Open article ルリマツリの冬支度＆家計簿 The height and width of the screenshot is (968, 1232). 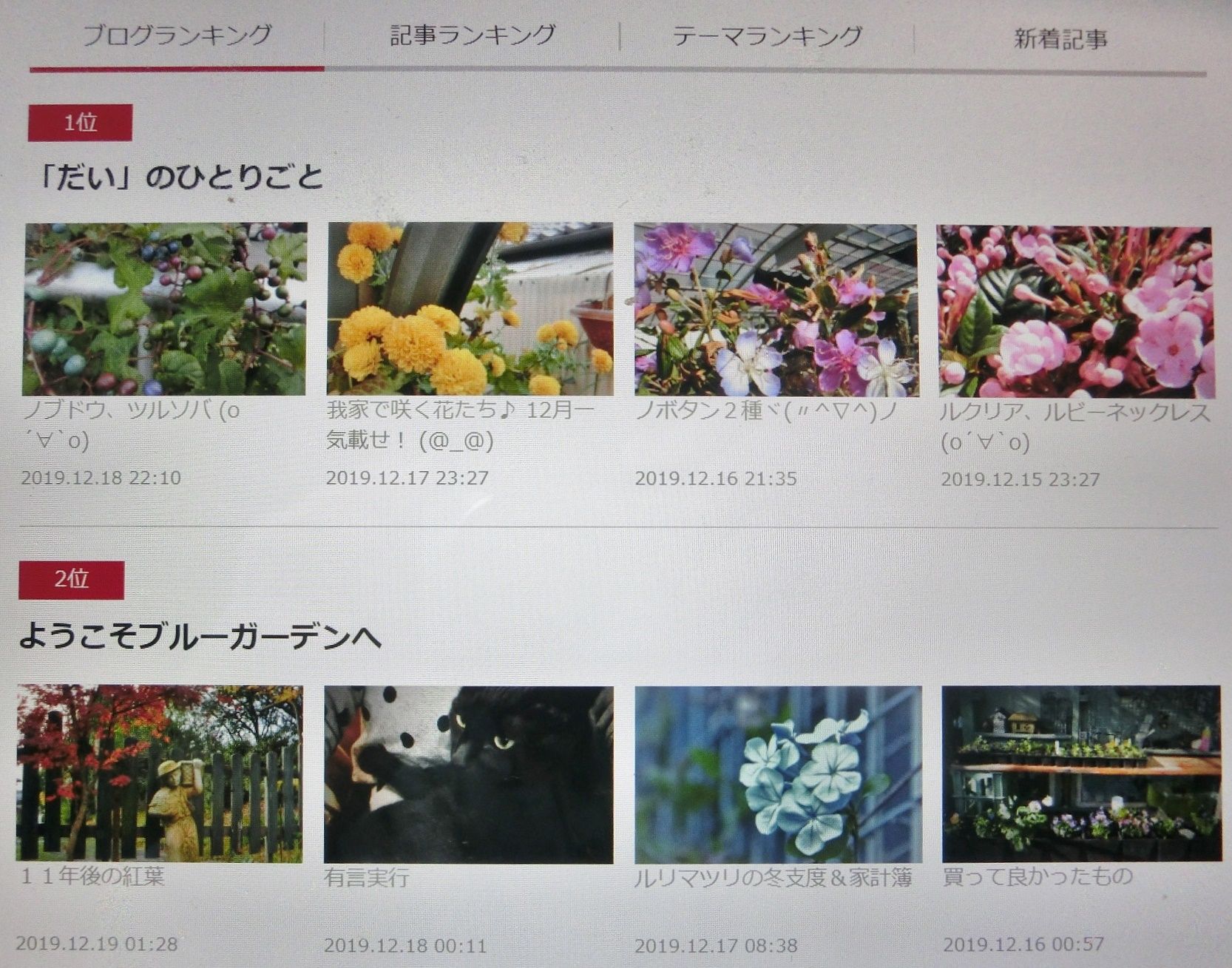774,879
